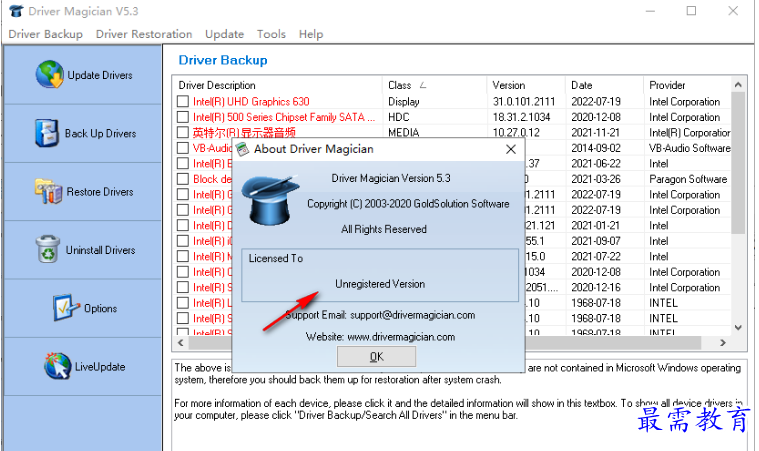Click the support@drivermagician.com email text
Viewport: 759px width, 451px height.
pos(412,316)
